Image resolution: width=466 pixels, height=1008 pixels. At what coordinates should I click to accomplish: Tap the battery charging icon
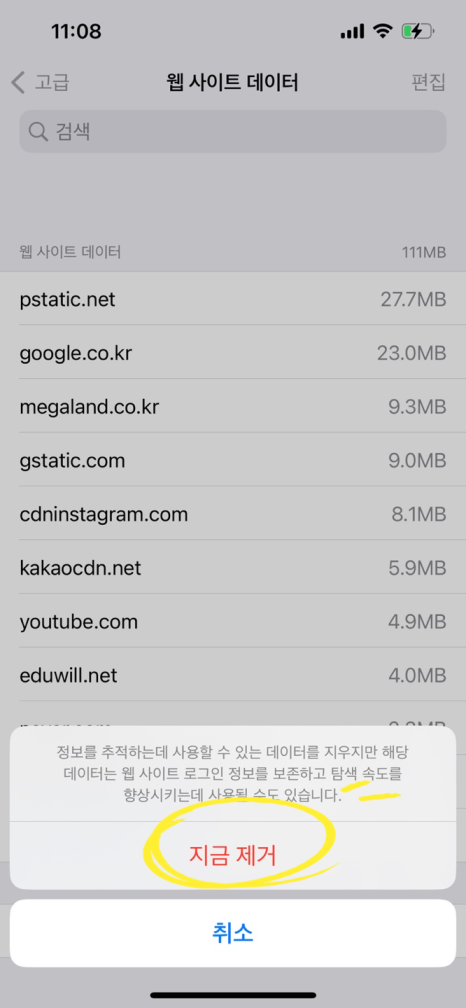click(418, 31)
